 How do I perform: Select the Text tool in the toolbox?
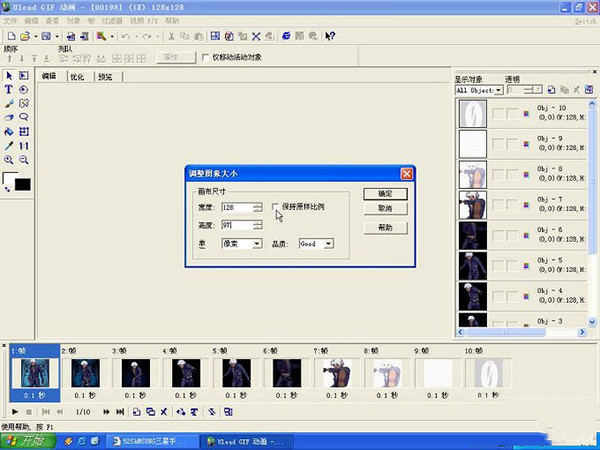(x=9, y=89)
